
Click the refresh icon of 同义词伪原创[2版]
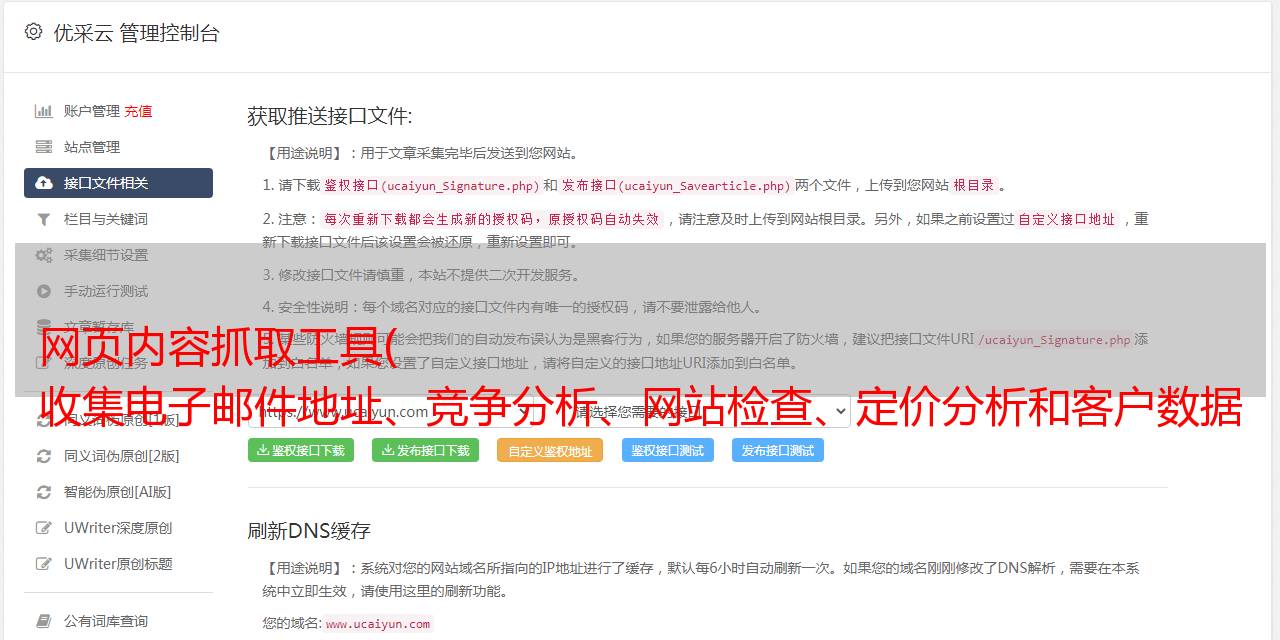pos(44,456)
